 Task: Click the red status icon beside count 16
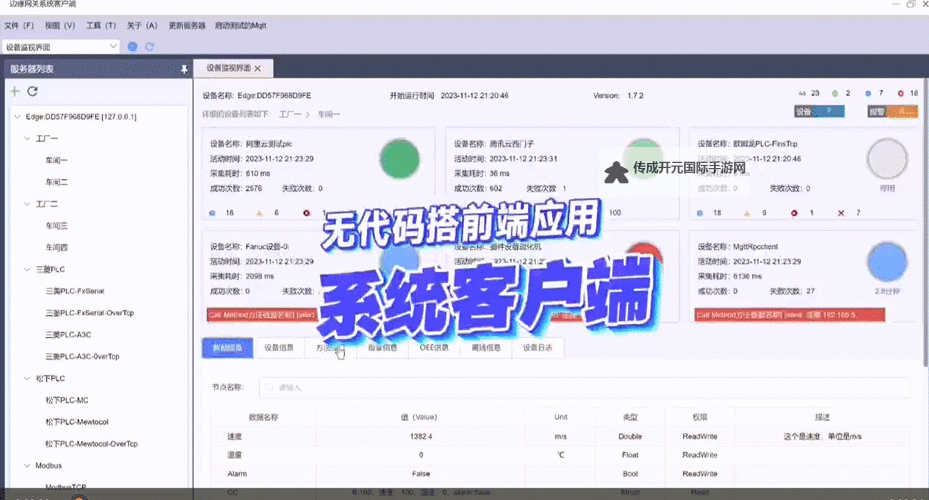coord(901,94)
